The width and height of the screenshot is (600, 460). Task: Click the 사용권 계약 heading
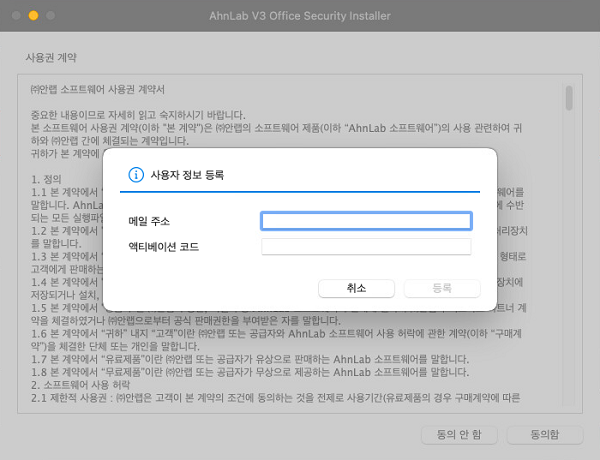(51, 57)
